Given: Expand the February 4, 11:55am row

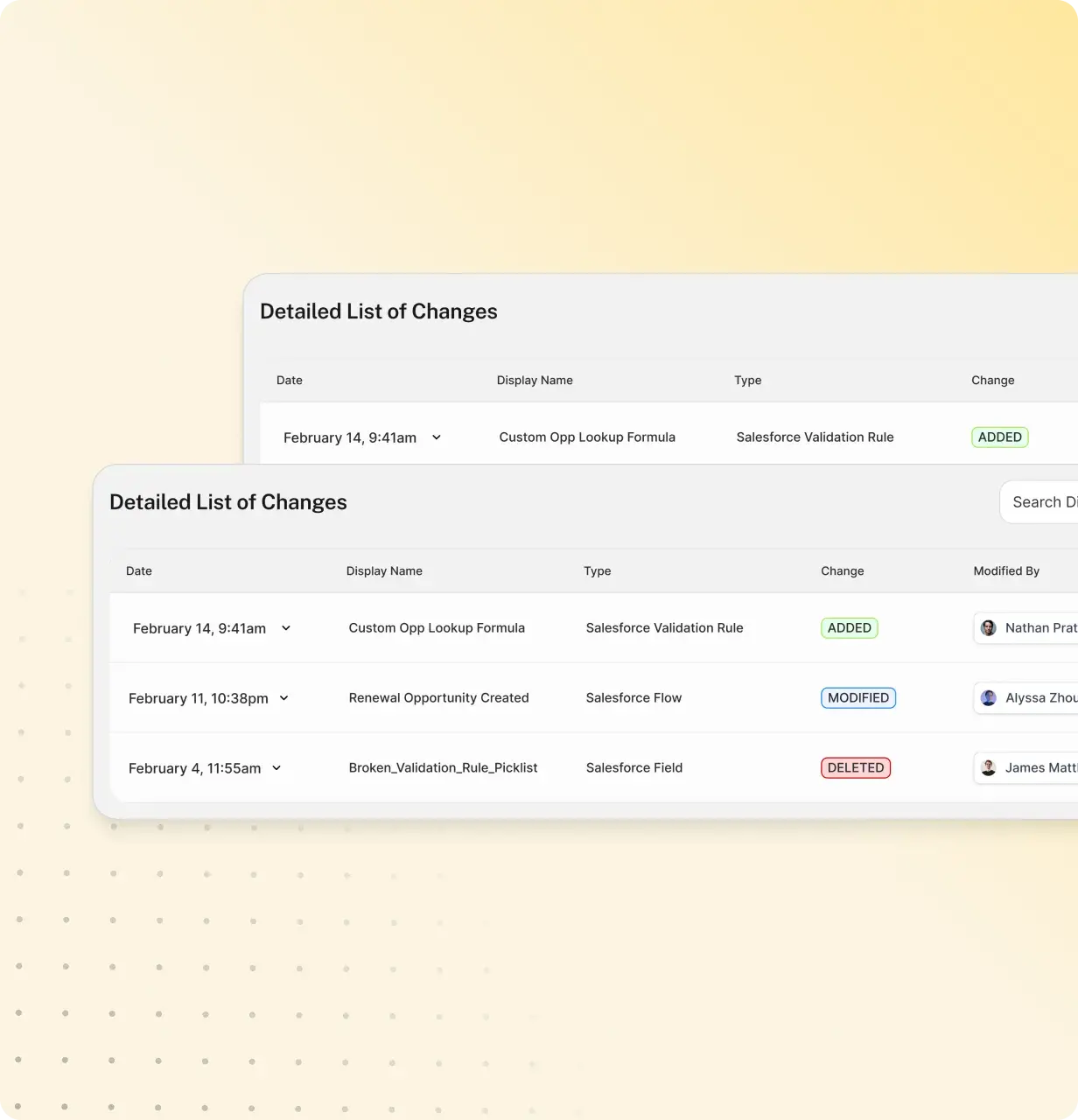Looking at the screenshot, I should tap(276, 768).
